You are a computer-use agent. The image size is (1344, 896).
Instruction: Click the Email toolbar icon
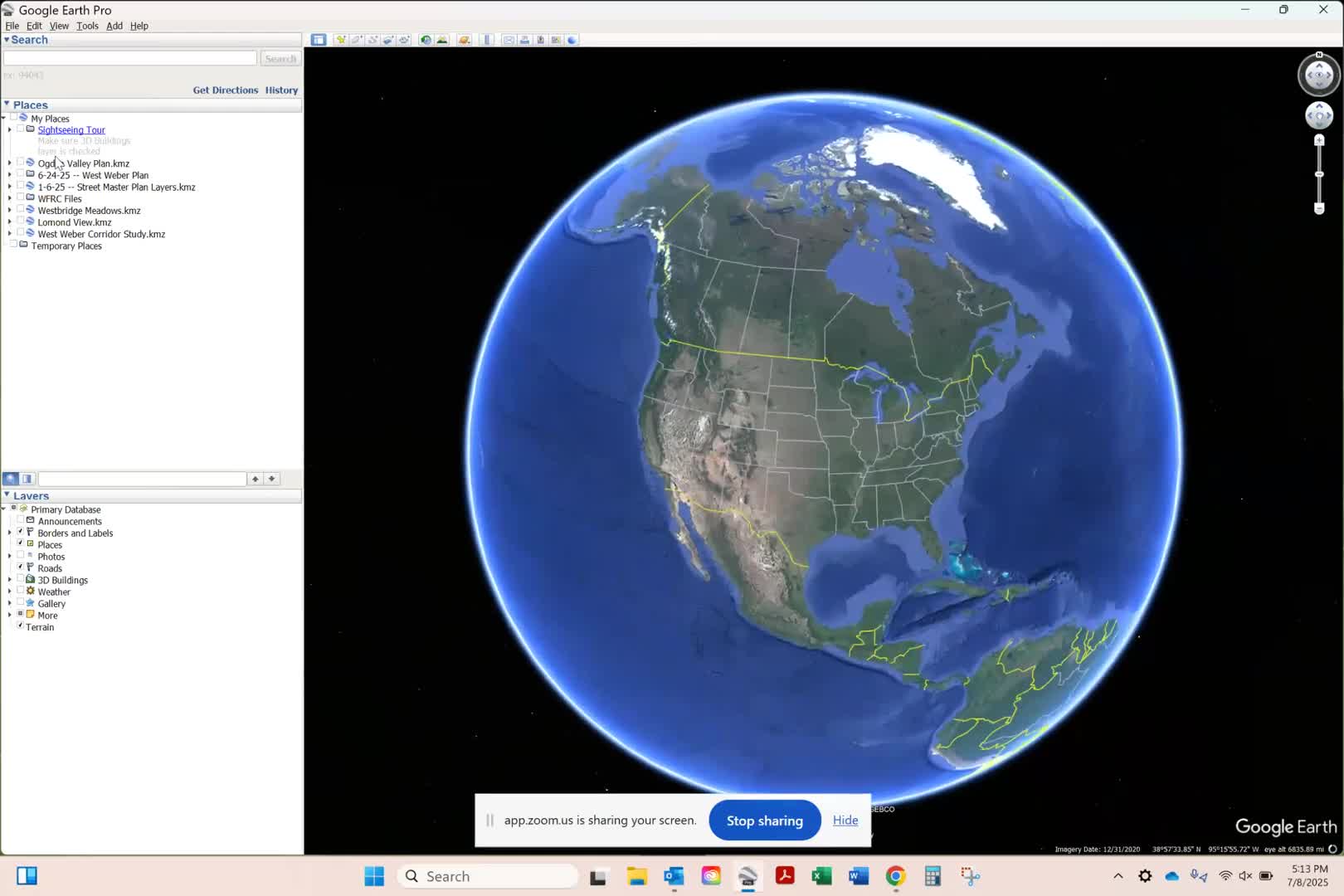[x=509, y=40]
